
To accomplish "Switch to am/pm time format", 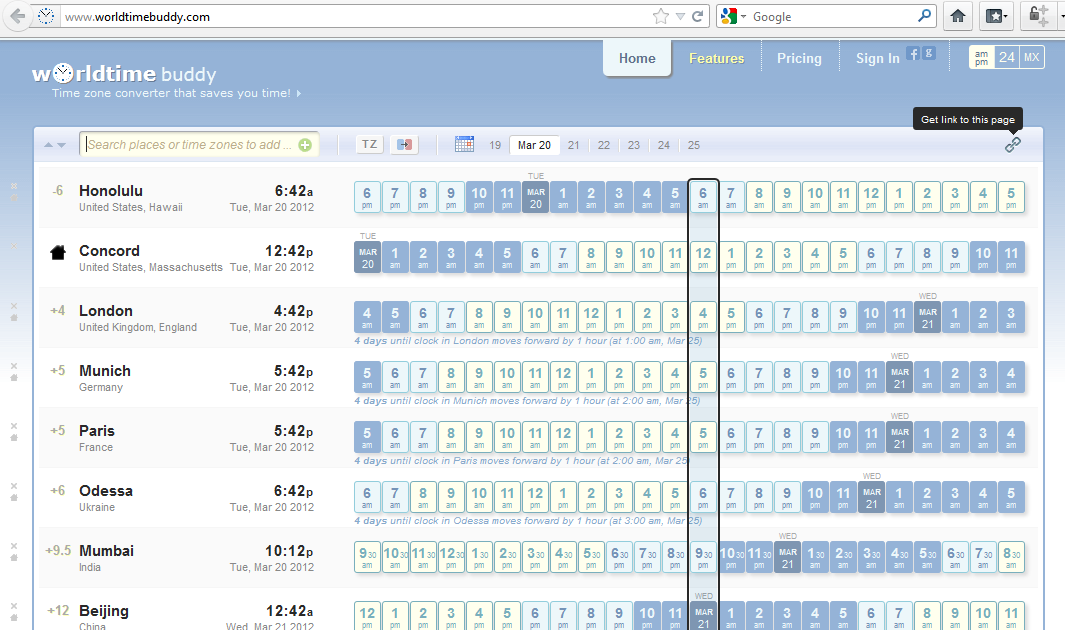I will pos(981,58).
